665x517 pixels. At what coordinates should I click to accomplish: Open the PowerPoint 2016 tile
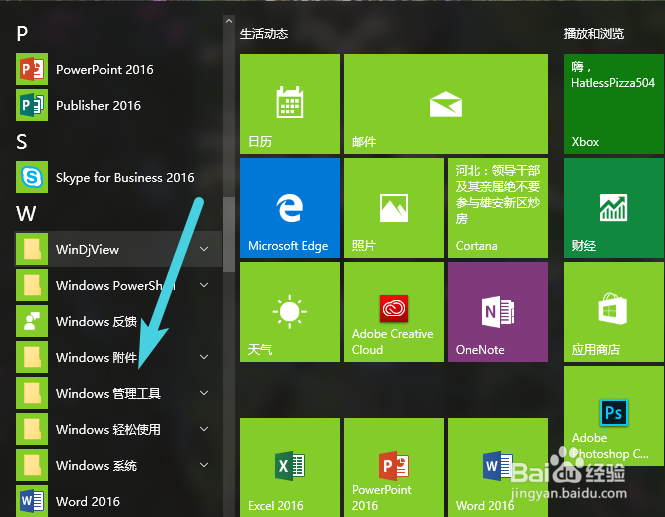click(394, 467)
